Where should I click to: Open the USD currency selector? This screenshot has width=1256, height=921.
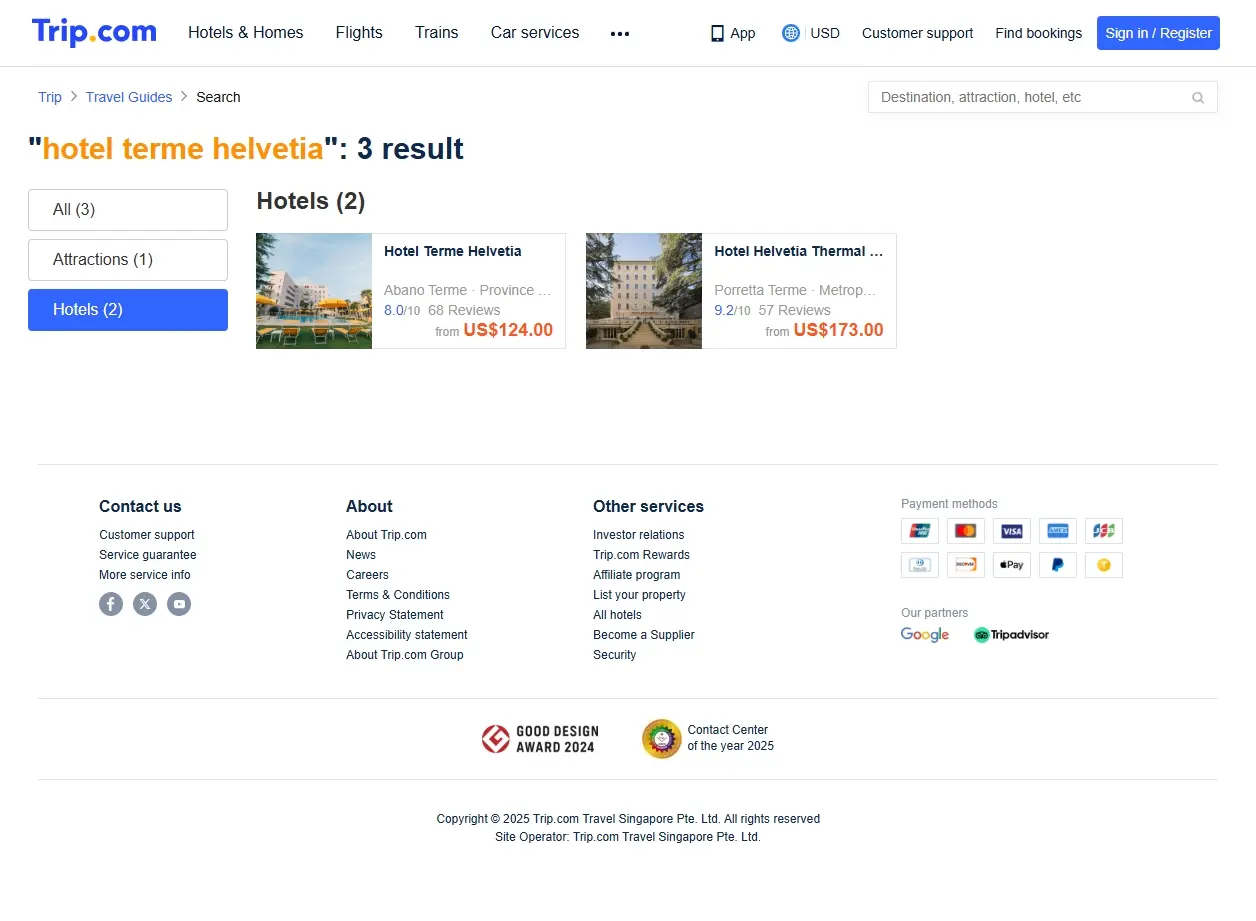(x=825, y=33)
